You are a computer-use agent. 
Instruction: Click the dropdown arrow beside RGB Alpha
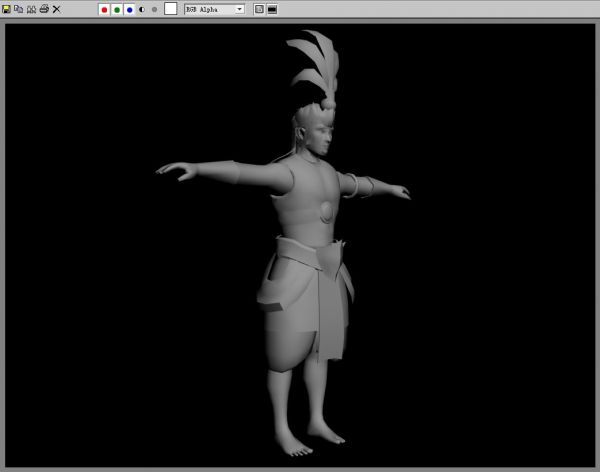click(x=239, y=9)
